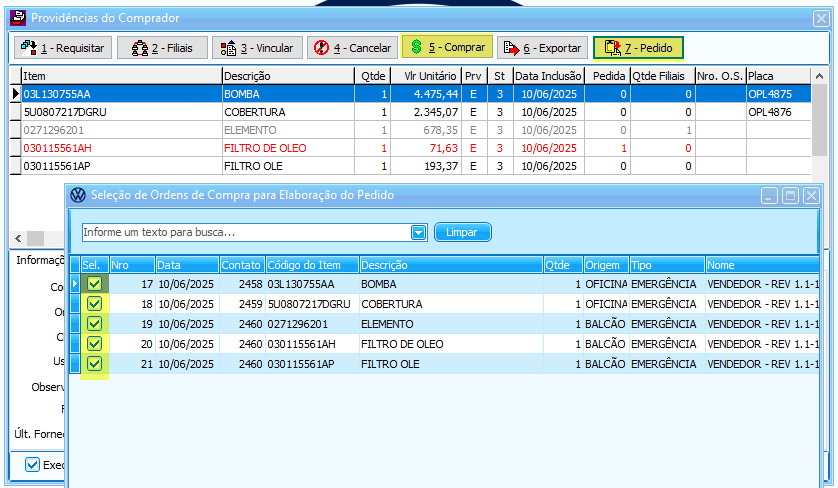The height and width of the screenshot is (488, 838).
Task: Toggle the checkbox for order 21
Action: (95, 364)
